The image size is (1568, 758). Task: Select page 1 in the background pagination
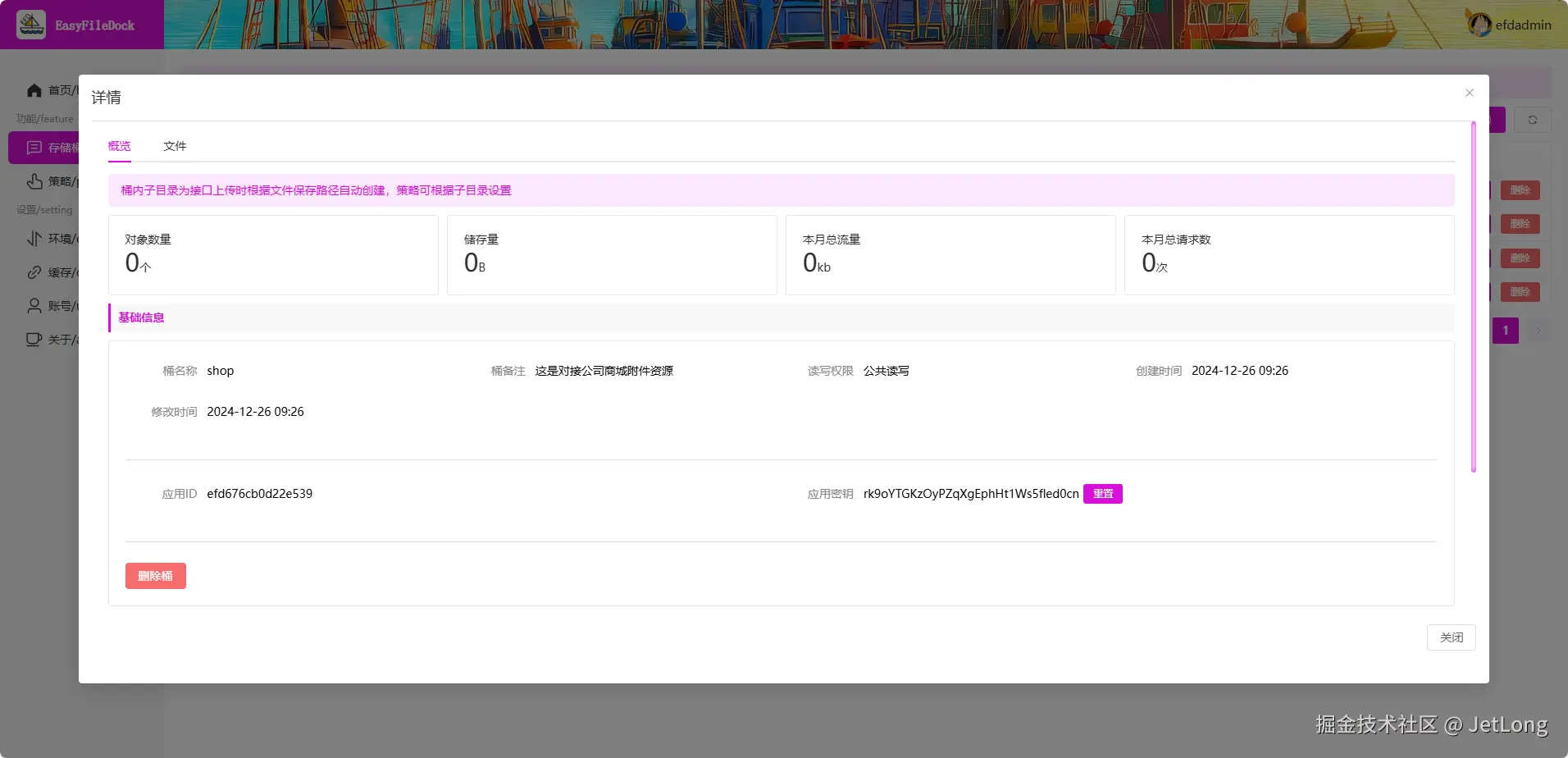pyautogui.click(x=1506, y=331)
